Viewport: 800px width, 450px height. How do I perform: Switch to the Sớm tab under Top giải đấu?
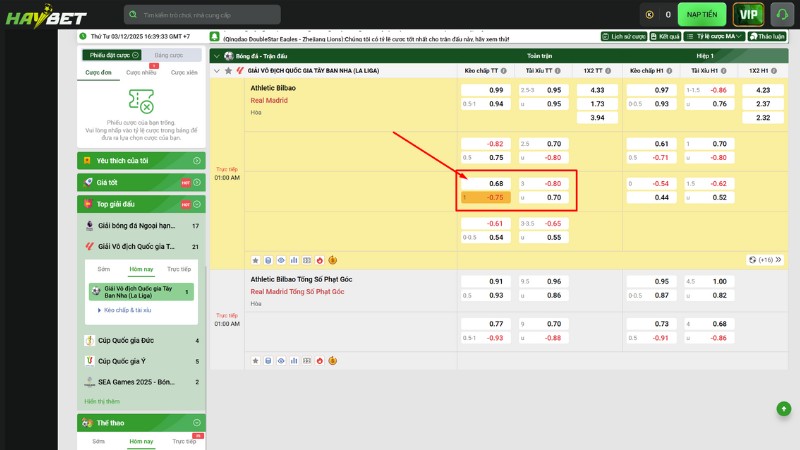tap(103, 270)
